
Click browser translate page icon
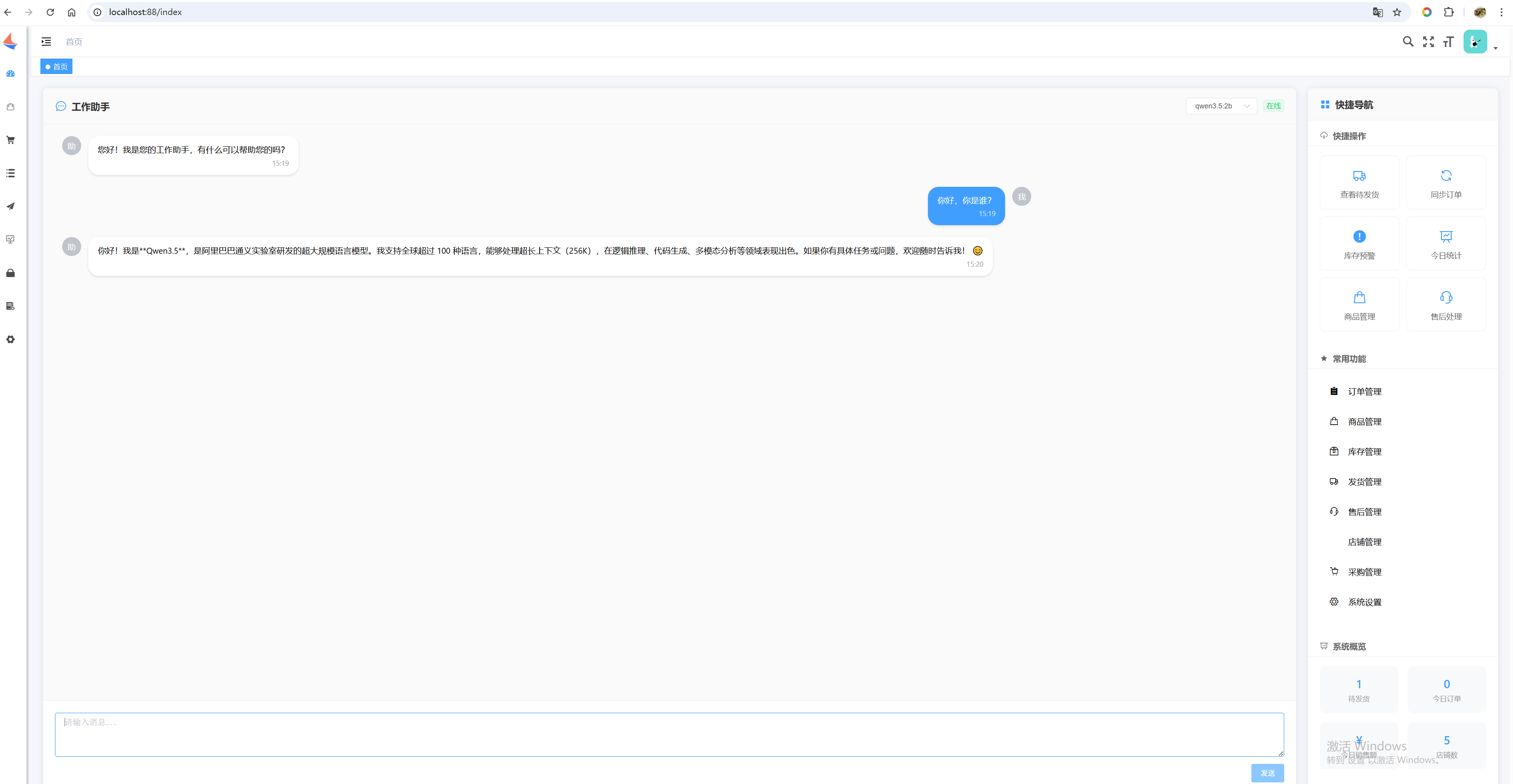point(1377,12)
